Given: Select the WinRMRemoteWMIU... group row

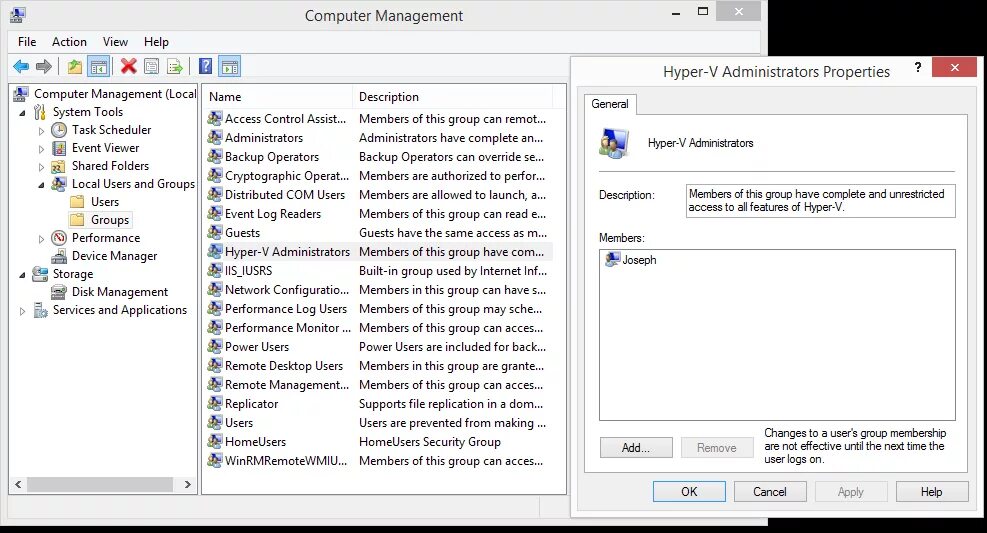Looking at the screenshot, I should [379, 461].
